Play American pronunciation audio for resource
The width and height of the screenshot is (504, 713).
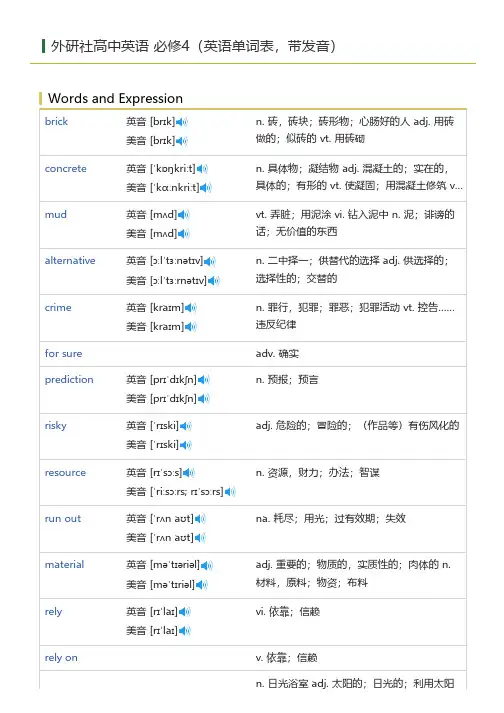tap(230, 492)
